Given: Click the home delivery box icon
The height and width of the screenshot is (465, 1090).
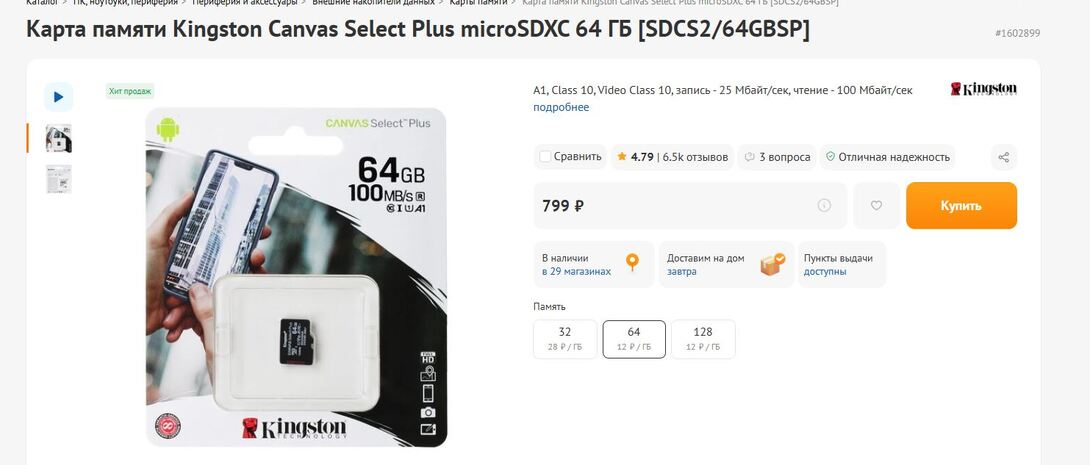Looking at the screenshot, I should pos(772,263).
